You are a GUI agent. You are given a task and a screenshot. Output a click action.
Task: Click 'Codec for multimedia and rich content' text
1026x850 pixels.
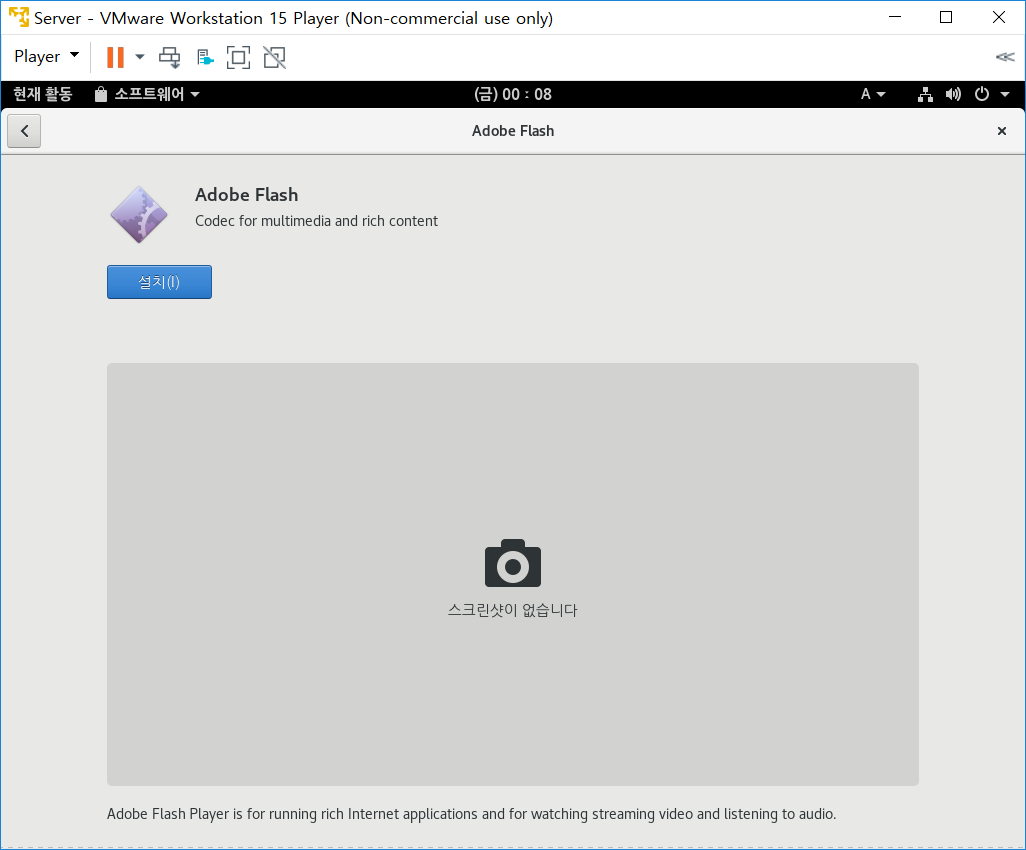coord(317,221)
